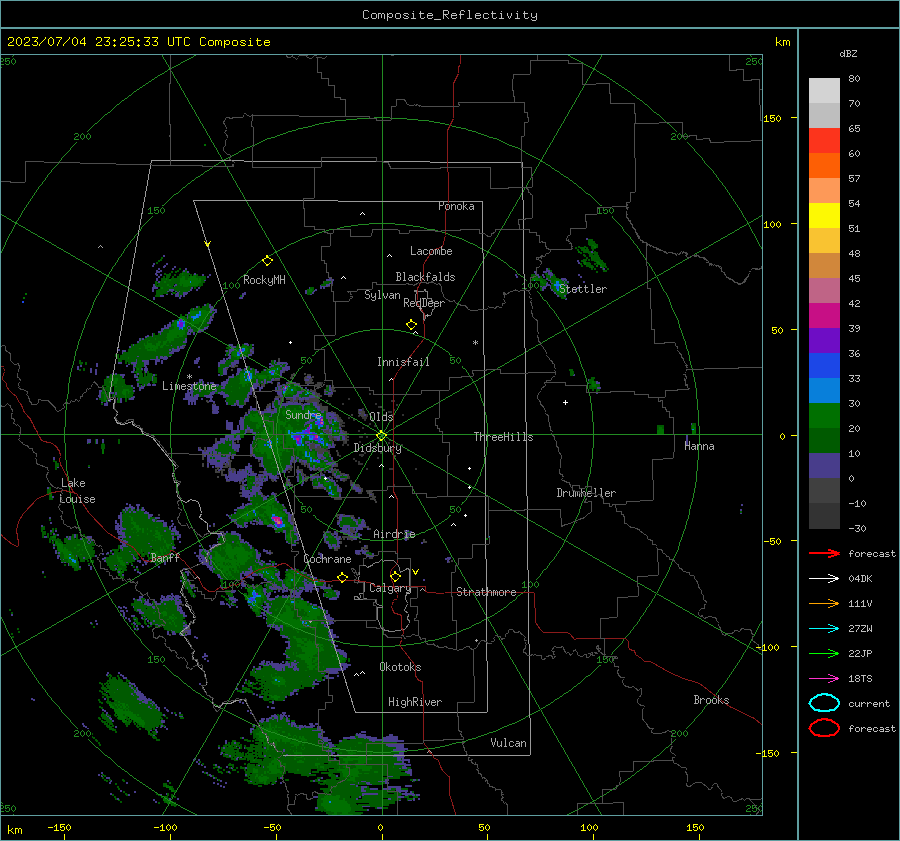
Task: Click the Okotoks city label
Action: pyautogui.click(x=400, y=667)
